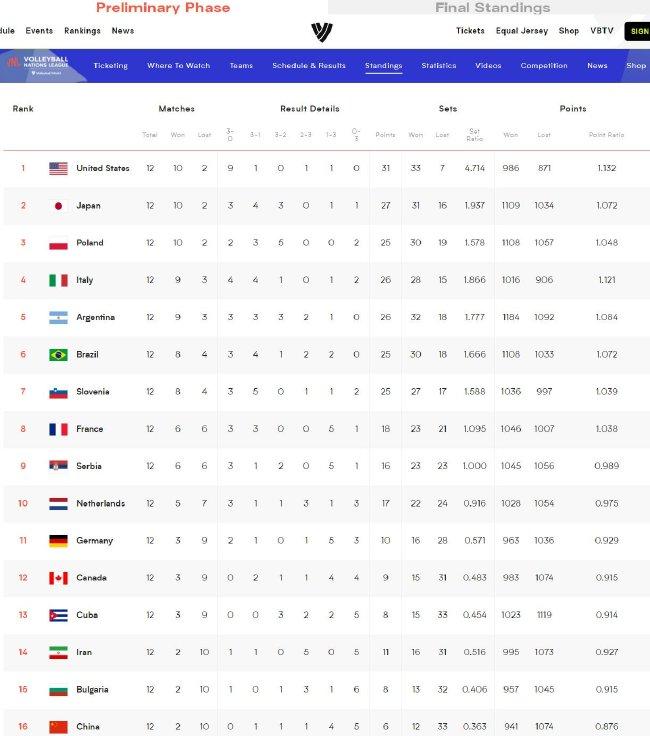Screen dimensions: 650x736
Task: Select the Argentina flag icon
Action: pyautogui.click(x=58, y=317)
